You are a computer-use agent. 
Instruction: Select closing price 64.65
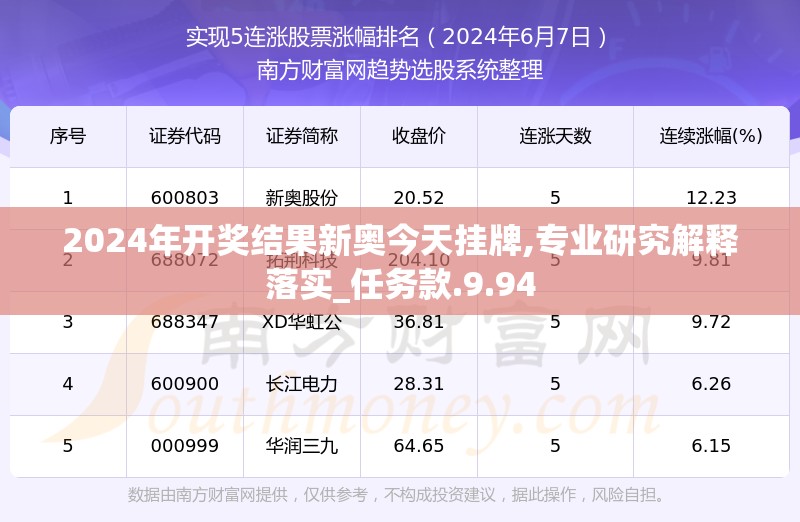coord(419,446)
